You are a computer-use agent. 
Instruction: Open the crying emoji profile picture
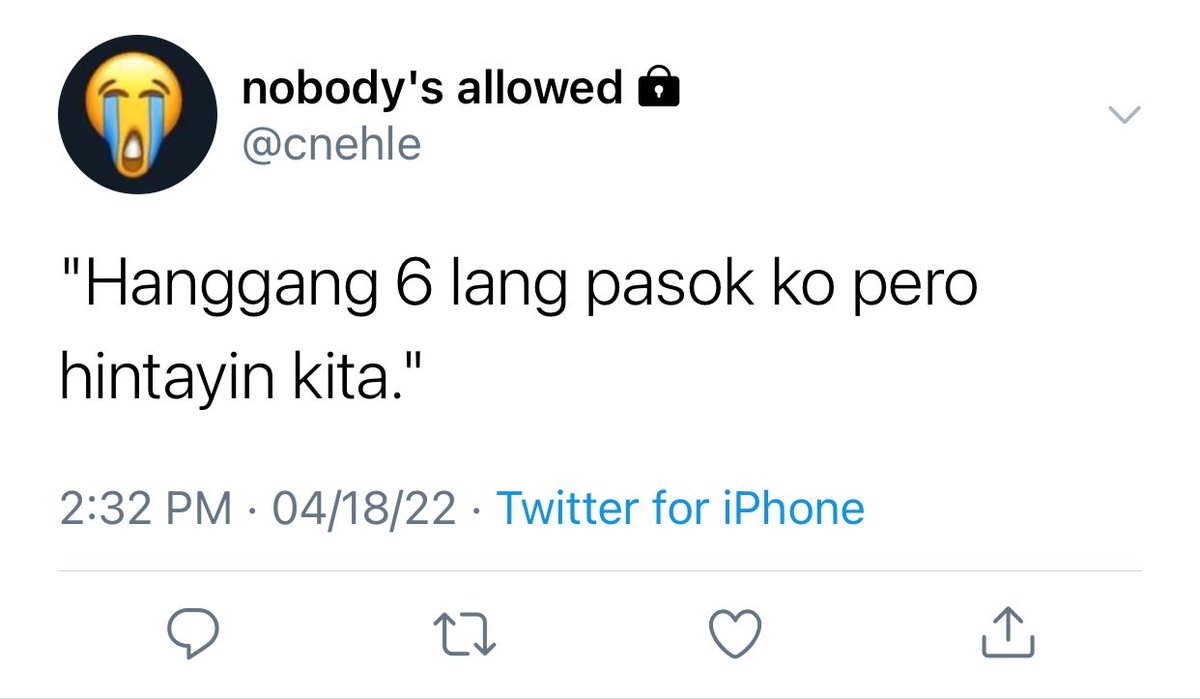[138, 116]
